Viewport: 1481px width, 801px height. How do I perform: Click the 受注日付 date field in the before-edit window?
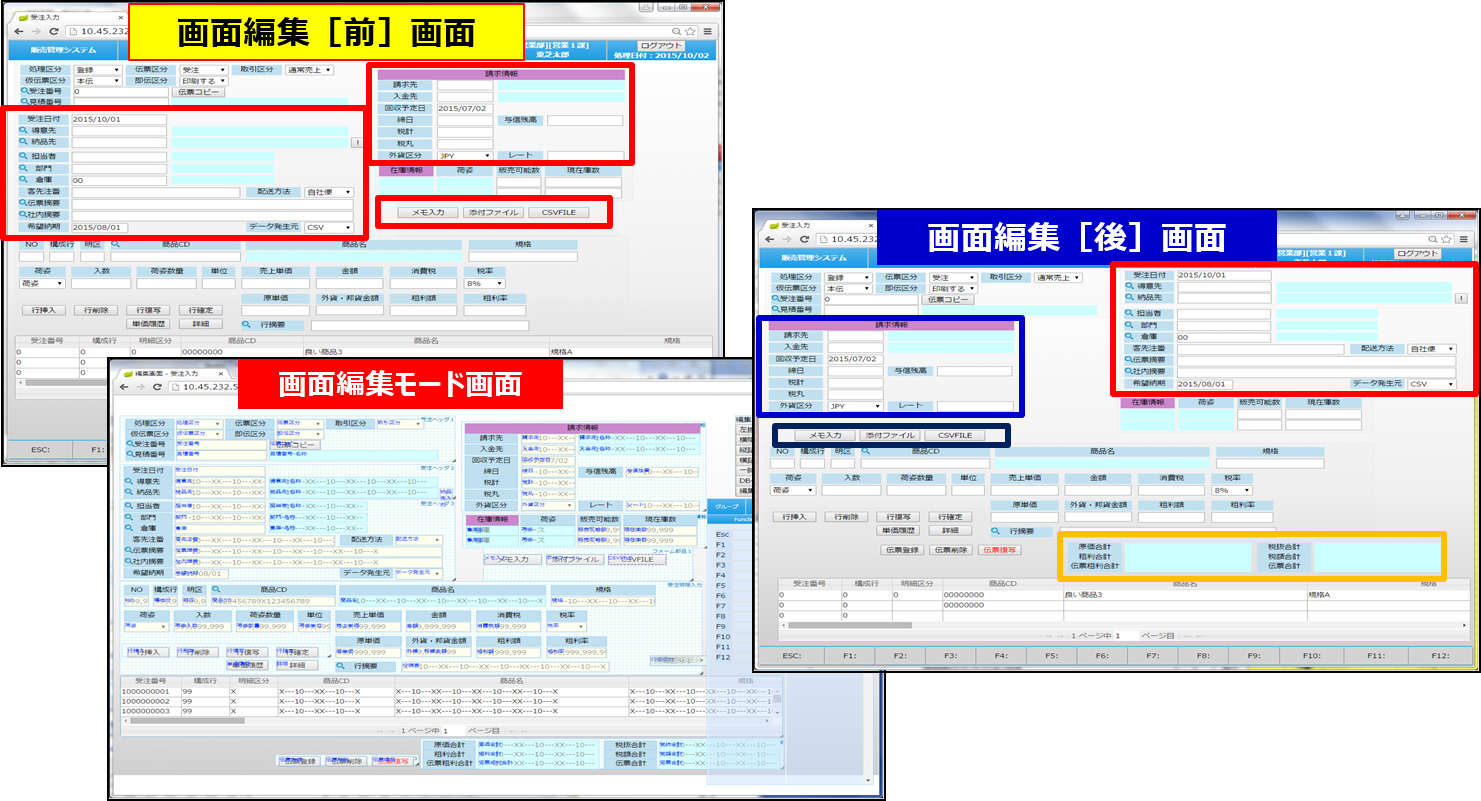[x=119, y=119]
